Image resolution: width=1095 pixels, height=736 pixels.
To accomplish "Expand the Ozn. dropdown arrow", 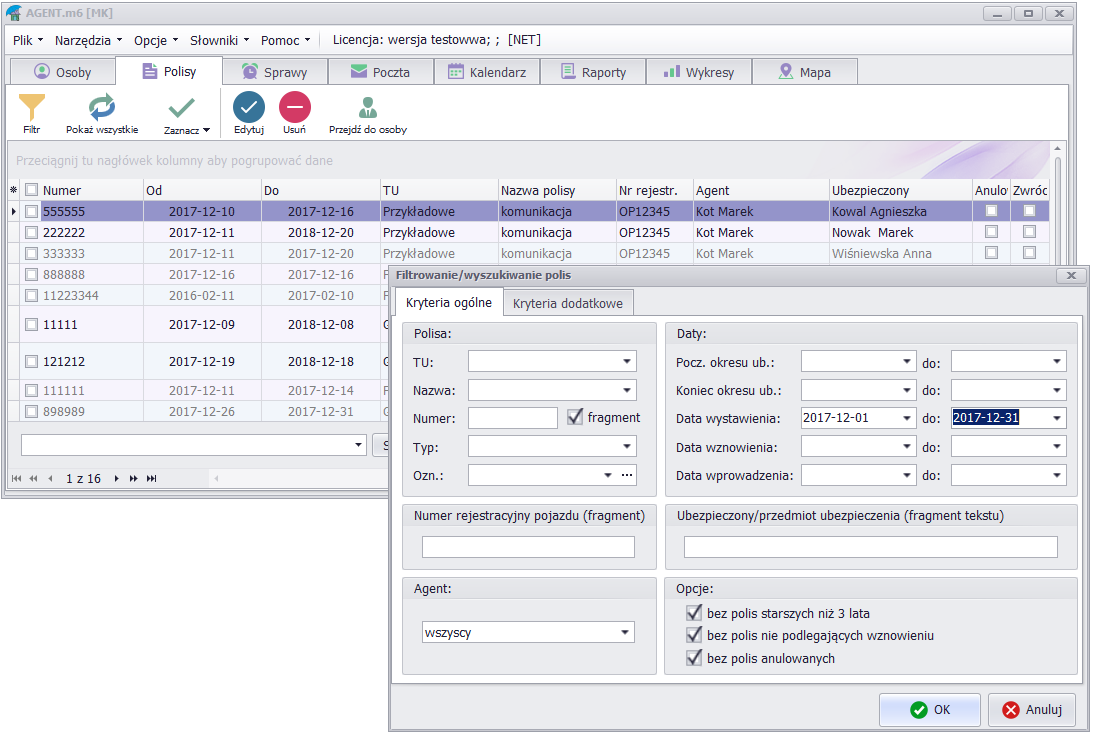I will 608,475.
